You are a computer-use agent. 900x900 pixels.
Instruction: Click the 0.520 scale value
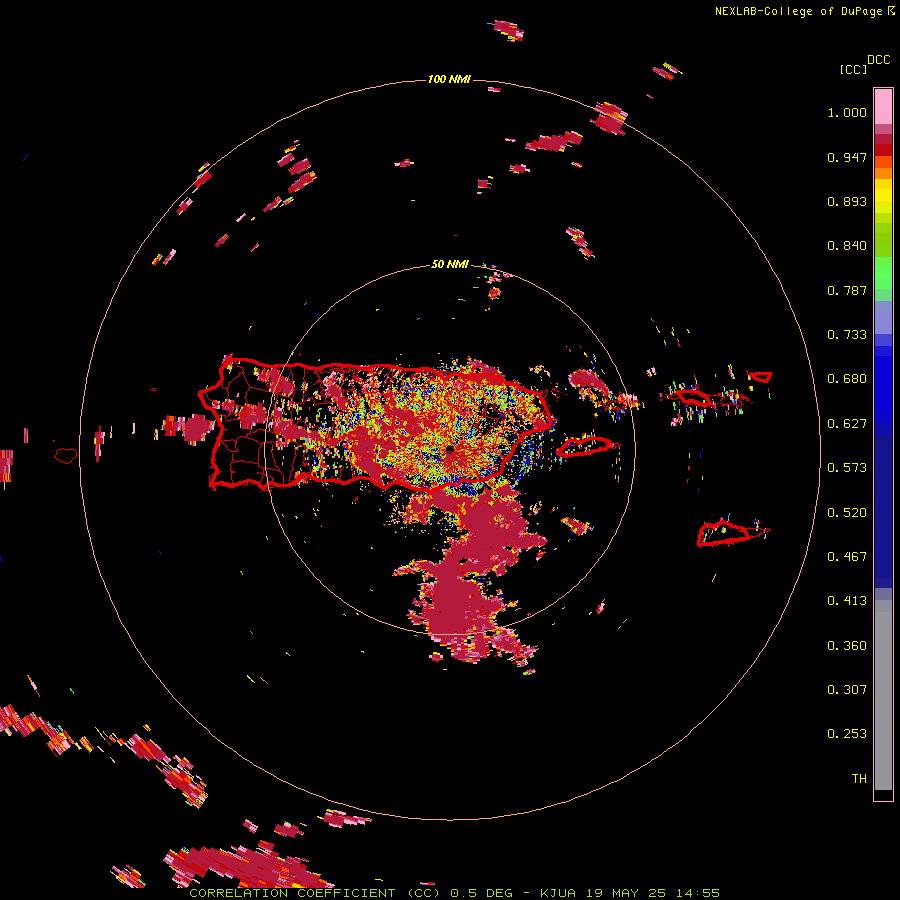[847, 513]
